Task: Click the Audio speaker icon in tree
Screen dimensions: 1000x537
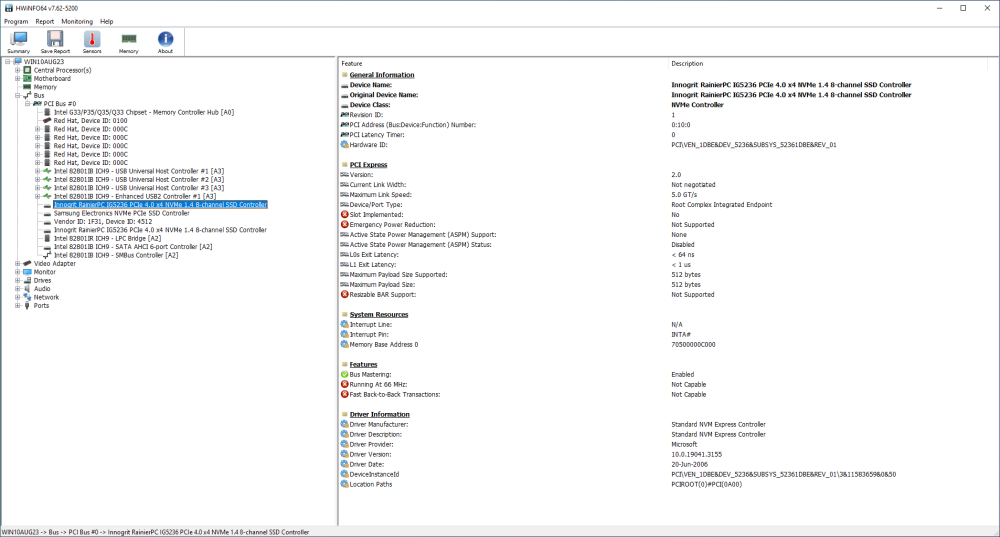Action: pyautogui.click(x=27, y=288)
